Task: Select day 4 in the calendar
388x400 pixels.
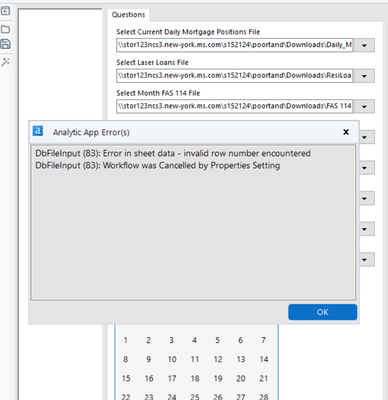Action: tap(194, 340)
